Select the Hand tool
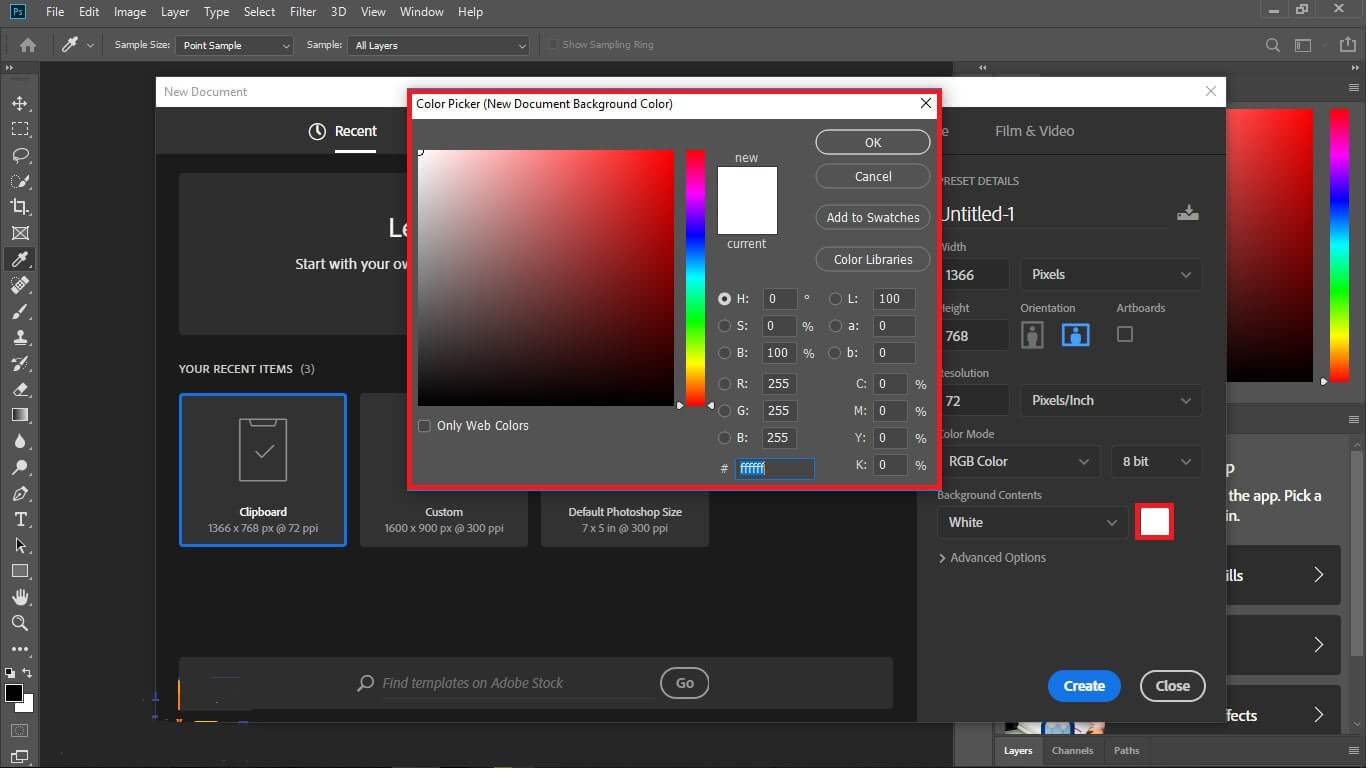Image resolution: width=1372 pixels, height=770 pixels. point(19,597)
